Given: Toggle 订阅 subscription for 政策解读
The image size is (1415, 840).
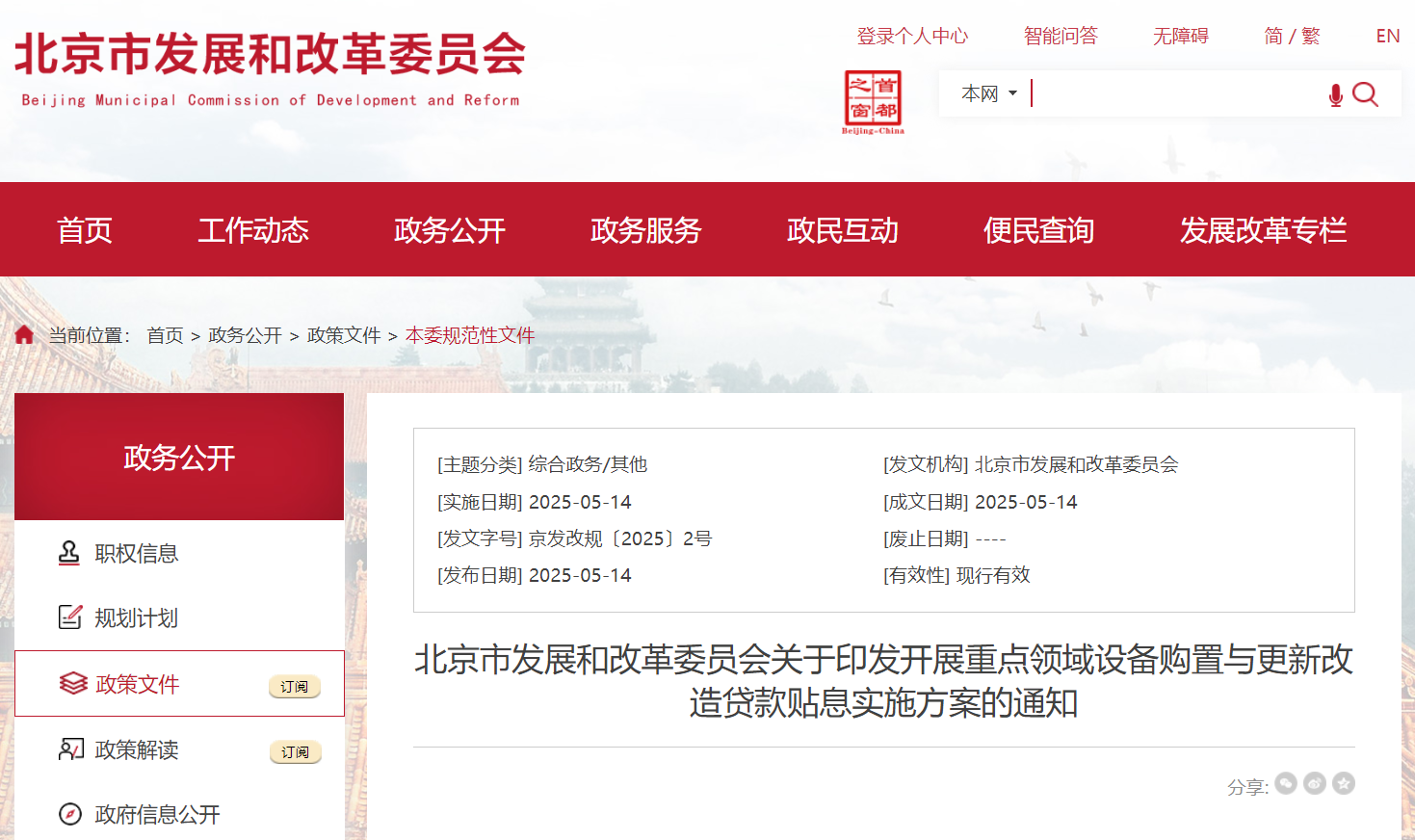Looking at the screenshot, I should click(x=295, y=752).
